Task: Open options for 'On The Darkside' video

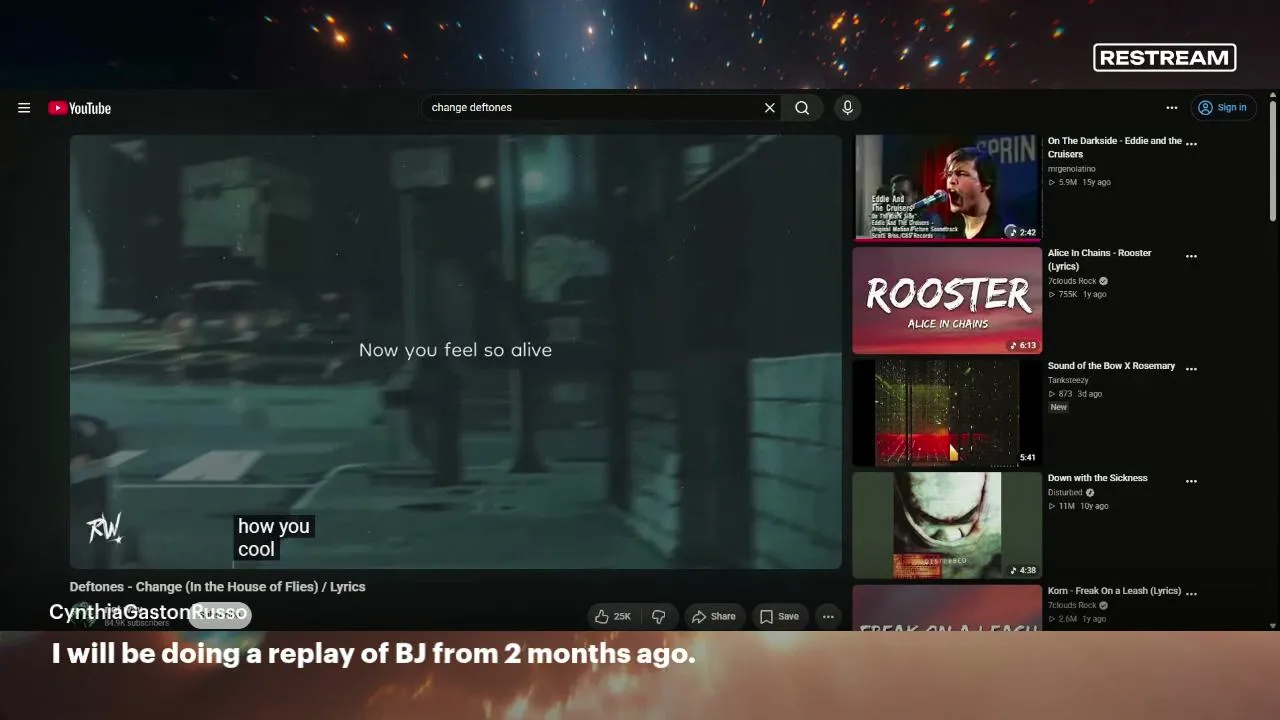Action: tap(1191, 144)
